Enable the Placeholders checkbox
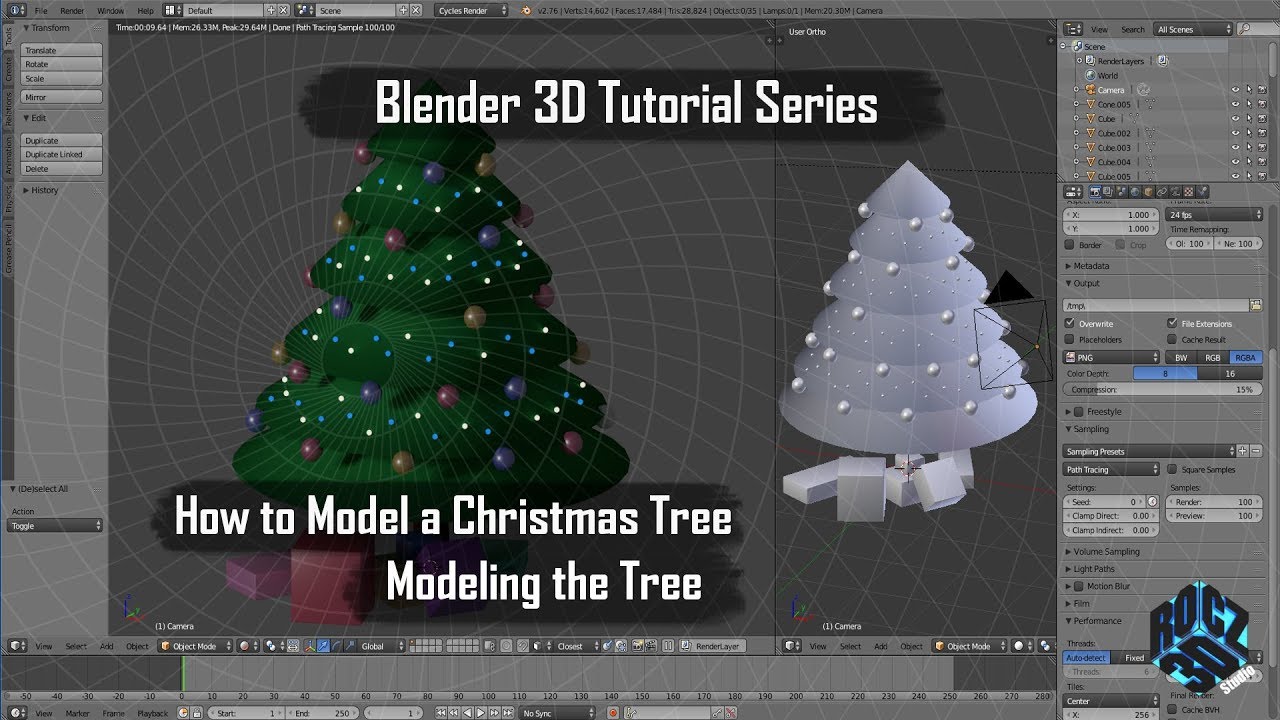 (1070, 340)
